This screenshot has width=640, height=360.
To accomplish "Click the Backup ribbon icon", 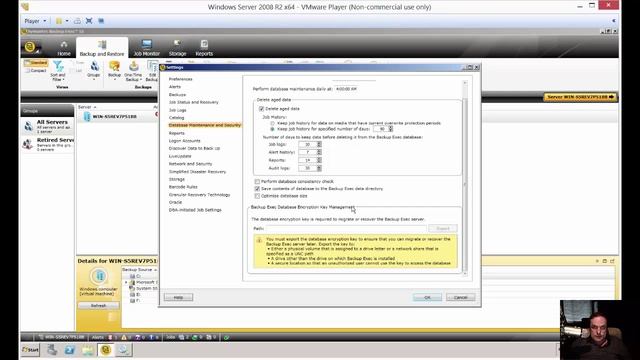I will [x=114, y=70].
